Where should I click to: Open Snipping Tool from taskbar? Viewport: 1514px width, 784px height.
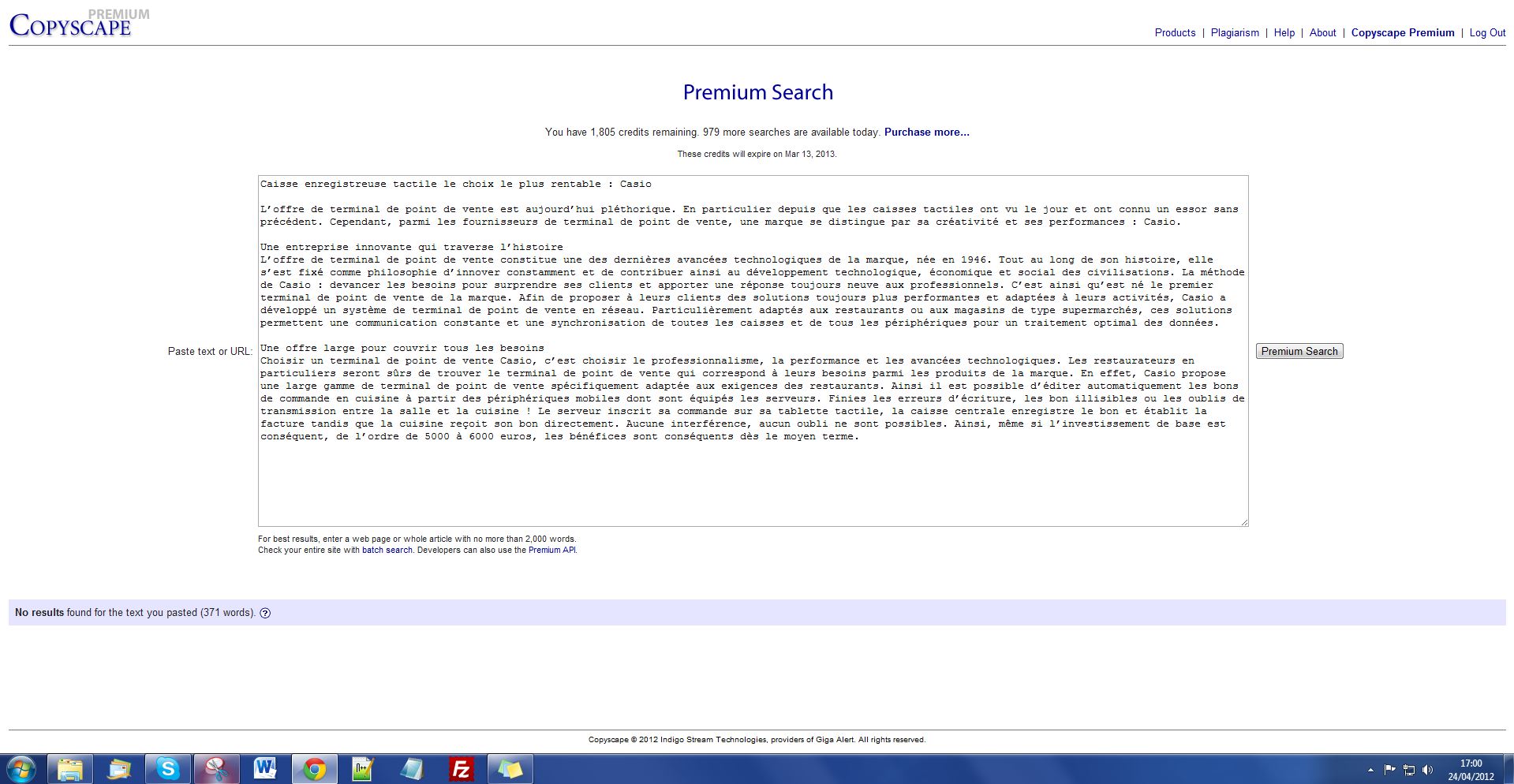(216, 768)
